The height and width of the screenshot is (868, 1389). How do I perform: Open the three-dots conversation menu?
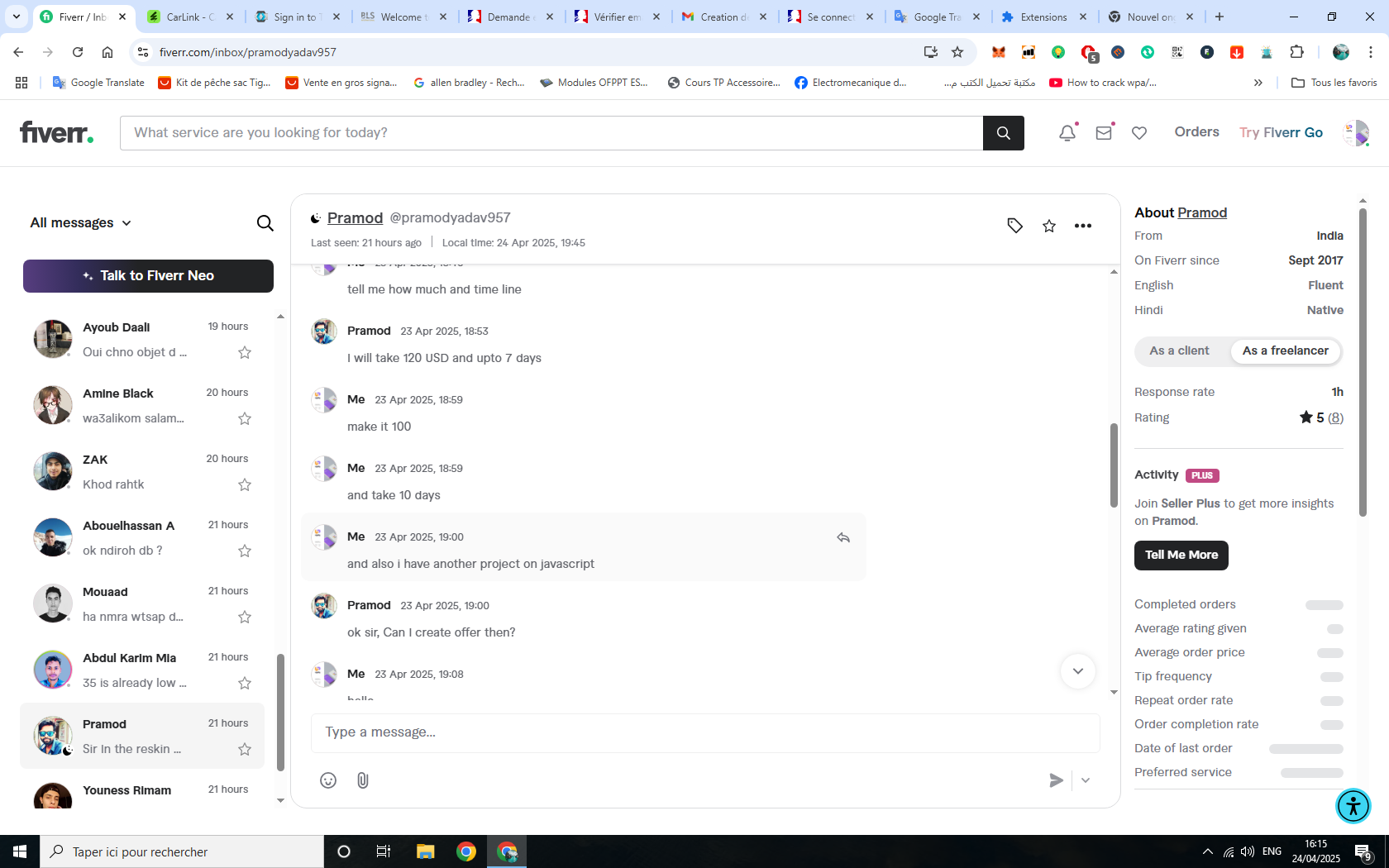click(x=1083, y=226)
